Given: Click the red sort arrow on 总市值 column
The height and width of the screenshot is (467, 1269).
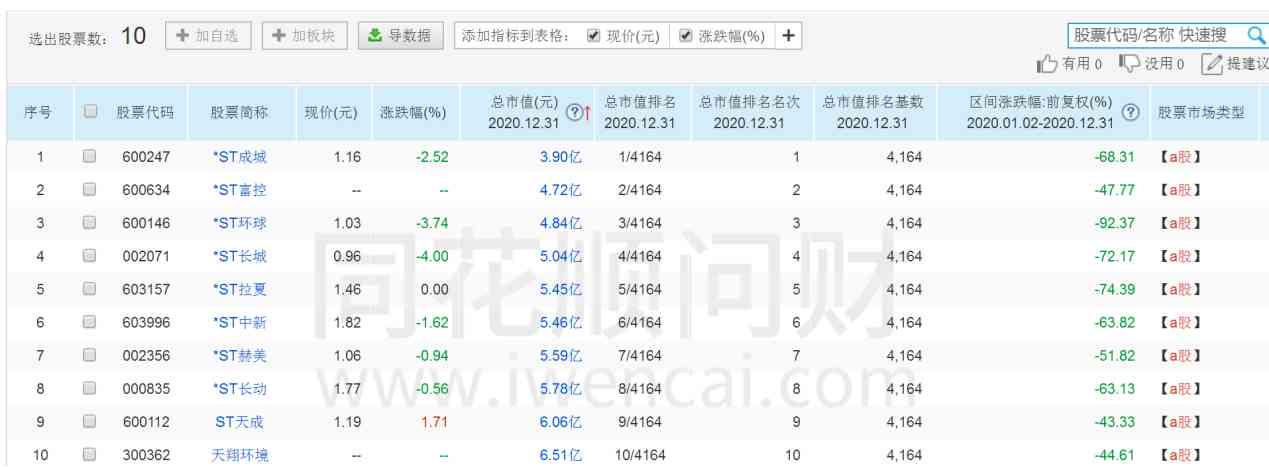Looking at the screenshot, I should click(x=588, y=112).
